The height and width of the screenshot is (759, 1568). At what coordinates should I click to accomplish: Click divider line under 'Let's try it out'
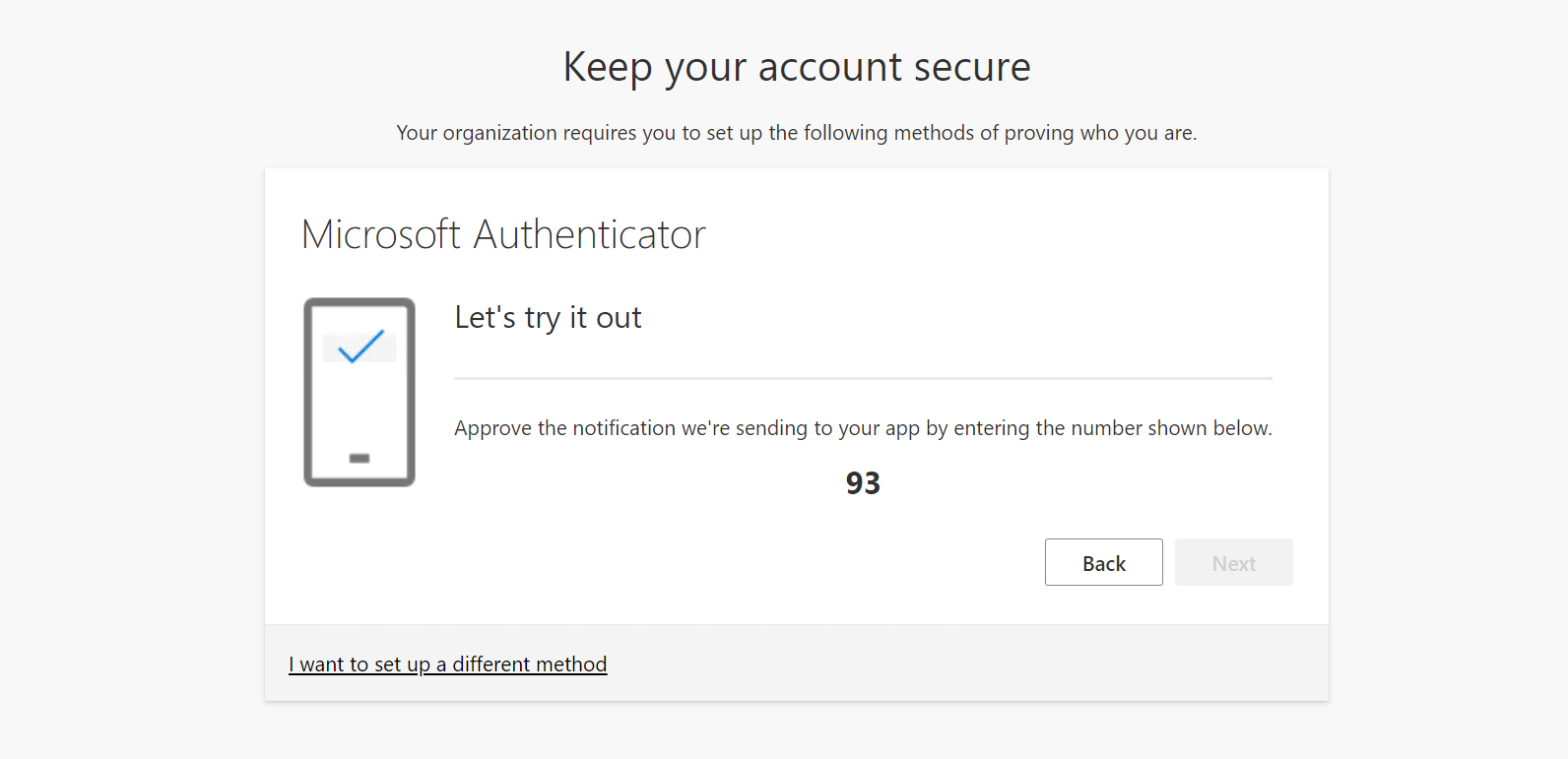point(863,378)
